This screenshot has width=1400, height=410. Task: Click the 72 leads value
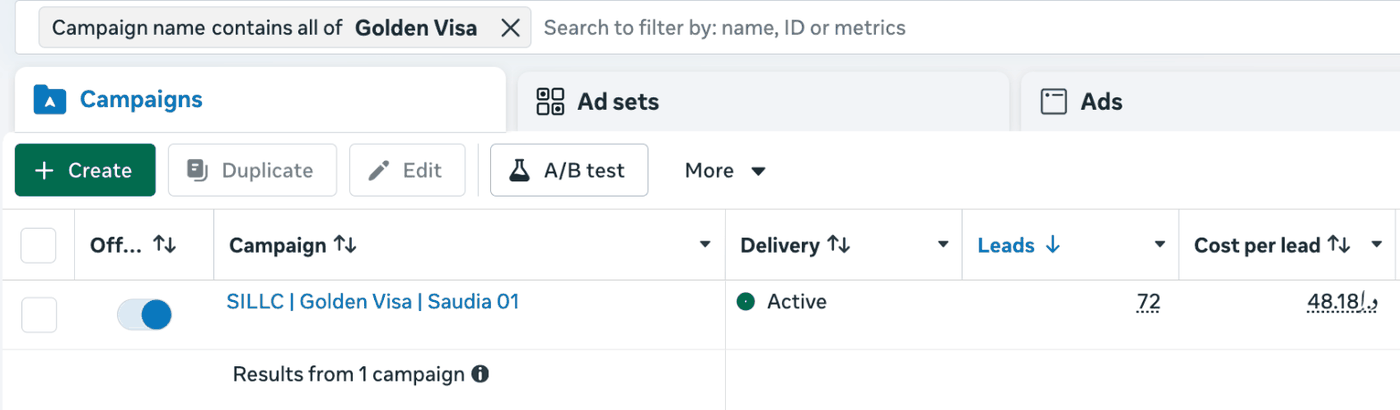pyautogui.click(x=1148, y=301)
